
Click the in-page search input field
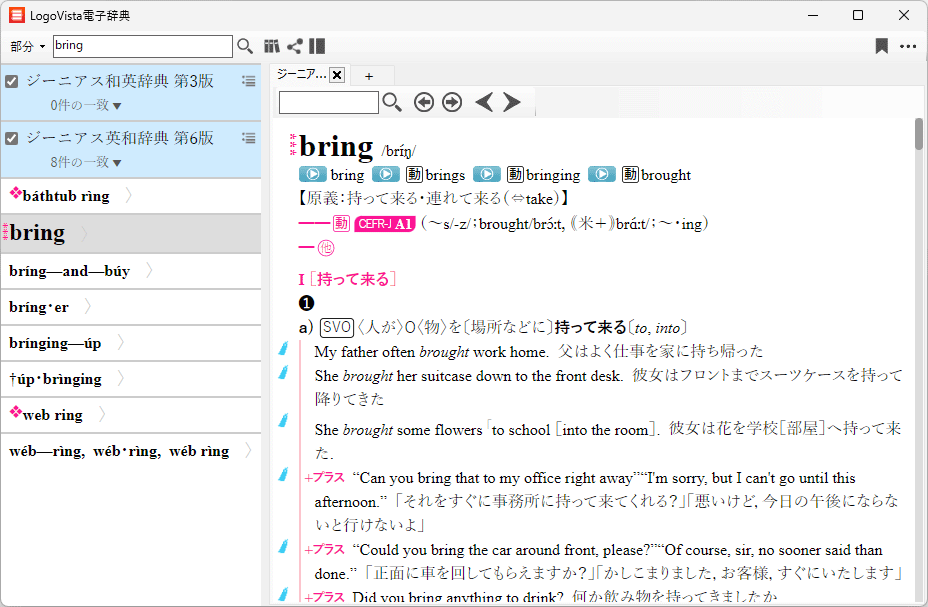(x=328, y=102)
